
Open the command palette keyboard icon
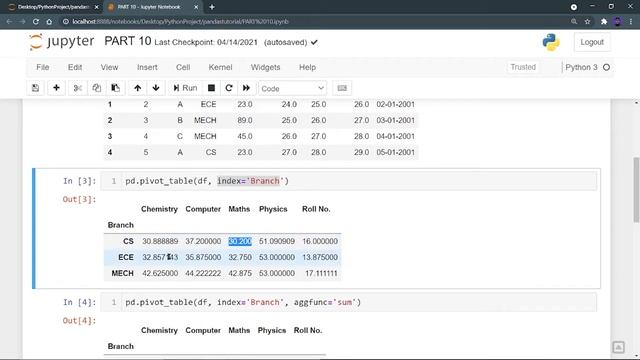tap(342, 88)
